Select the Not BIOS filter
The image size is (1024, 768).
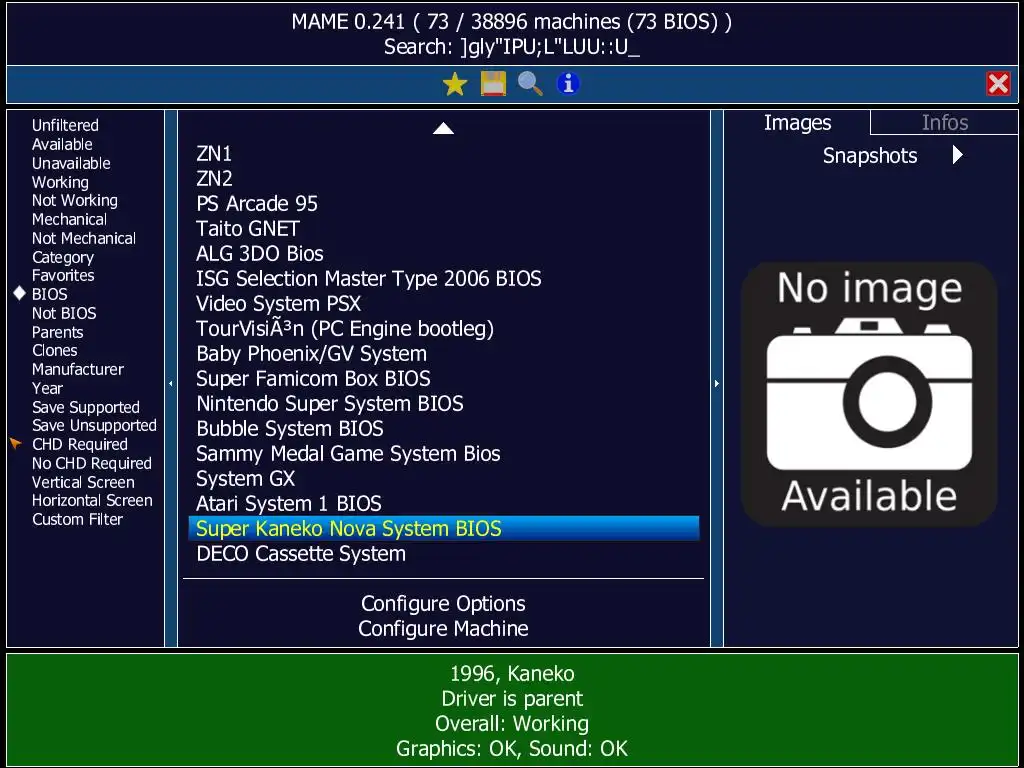64,313
